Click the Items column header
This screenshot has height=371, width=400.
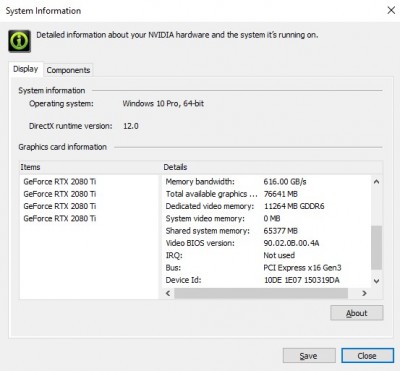click(90, 167)
